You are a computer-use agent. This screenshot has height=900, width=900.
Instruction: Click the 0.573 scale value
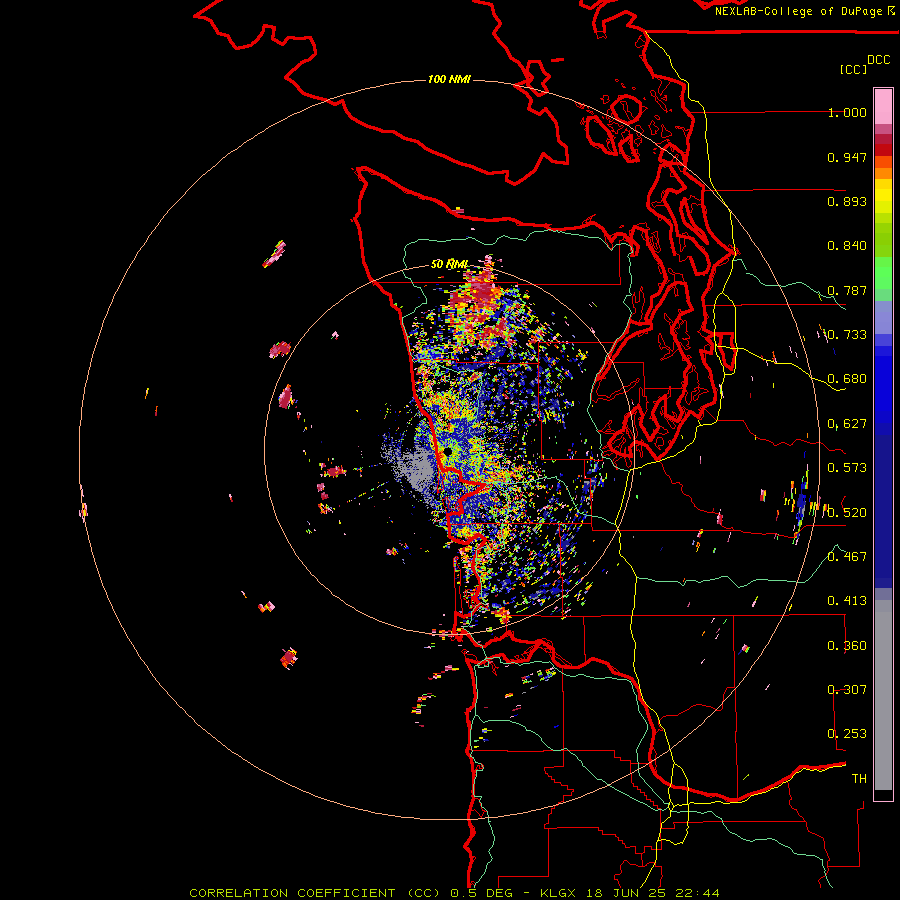tap(847, 468)
